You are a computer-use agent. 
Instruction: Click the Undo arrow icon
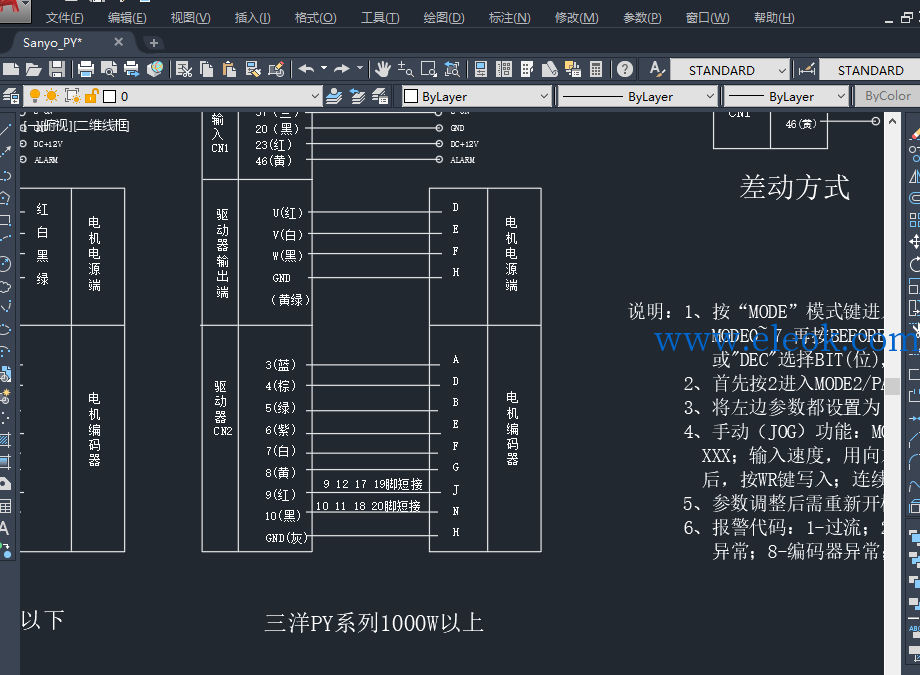click(306, 69)
